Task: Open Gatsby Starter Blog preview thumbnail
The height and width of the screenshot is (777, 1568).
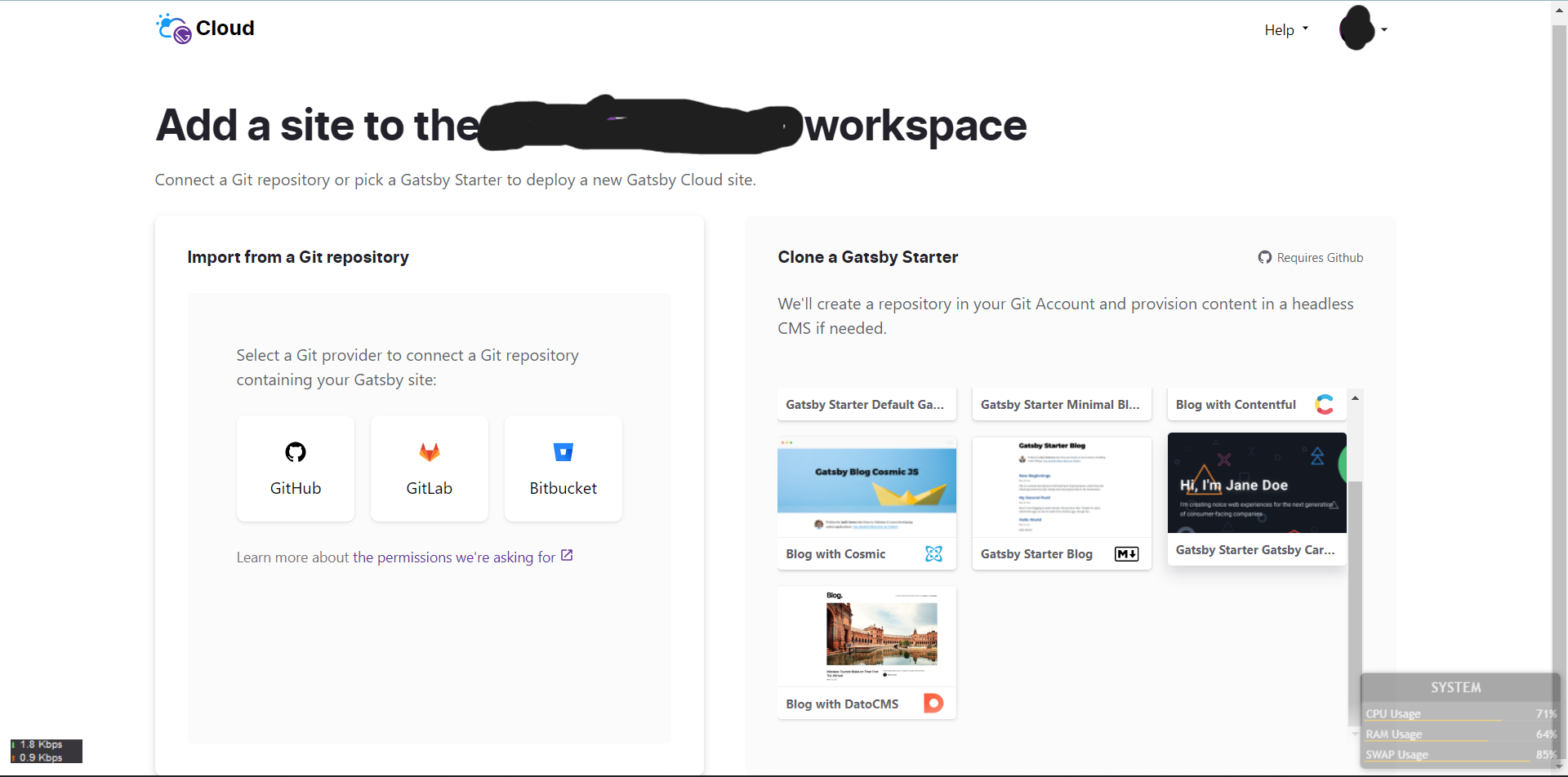Action: click(x=1062, y=486)
